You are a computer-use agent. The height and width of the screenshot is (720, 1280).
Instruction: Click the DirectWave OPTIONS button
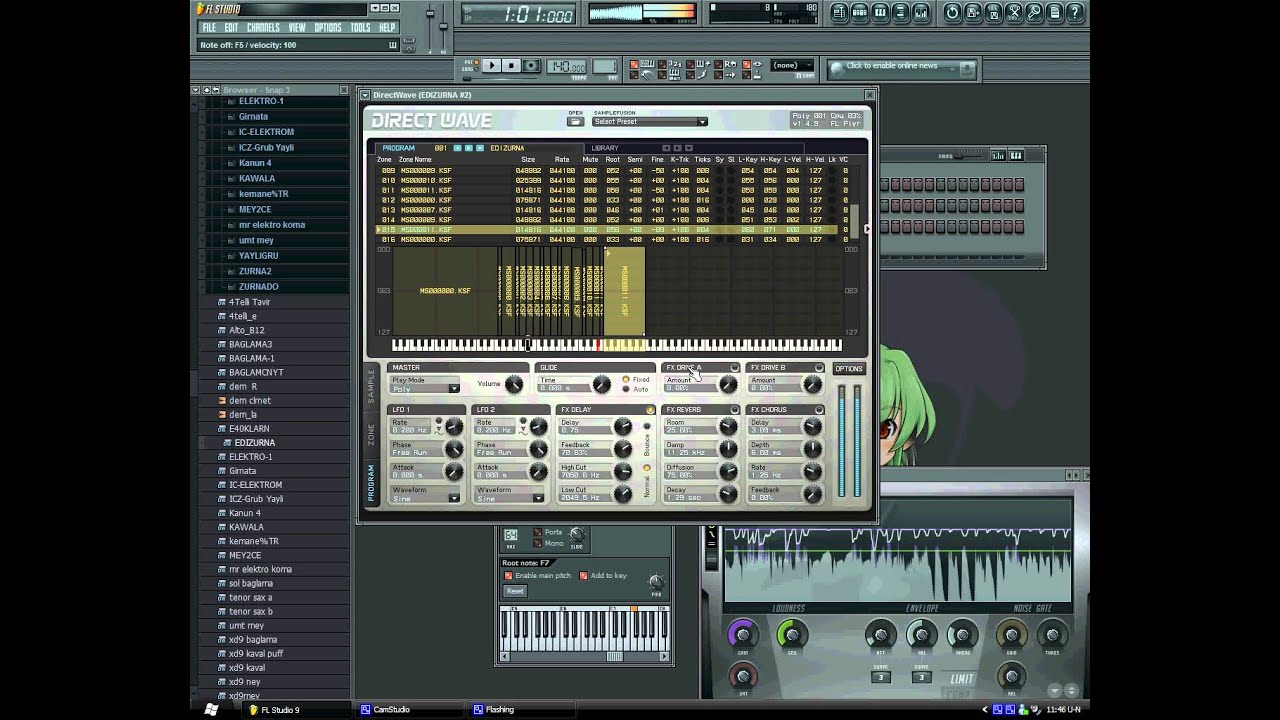[849, 368]
